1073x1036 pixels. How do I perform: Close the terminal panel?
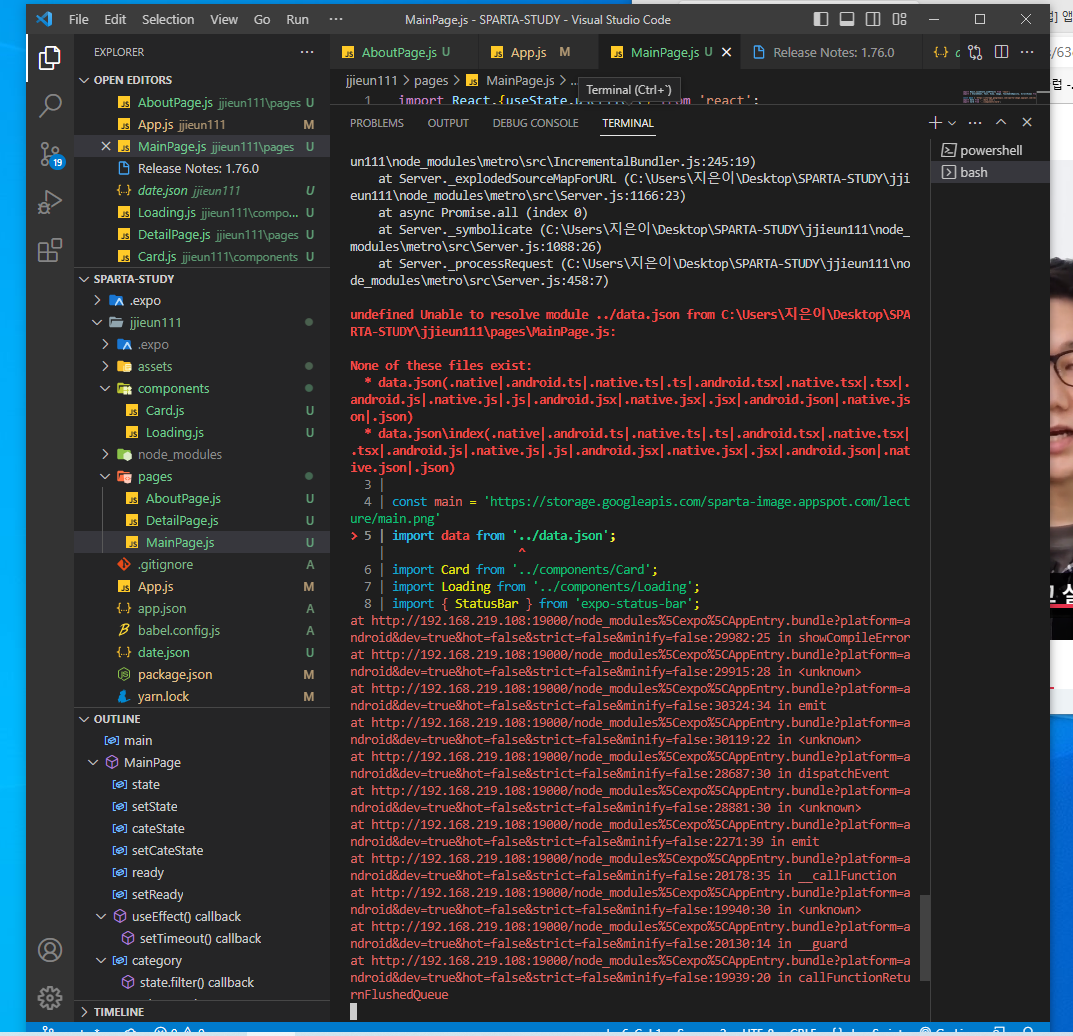pos(1026,122)
